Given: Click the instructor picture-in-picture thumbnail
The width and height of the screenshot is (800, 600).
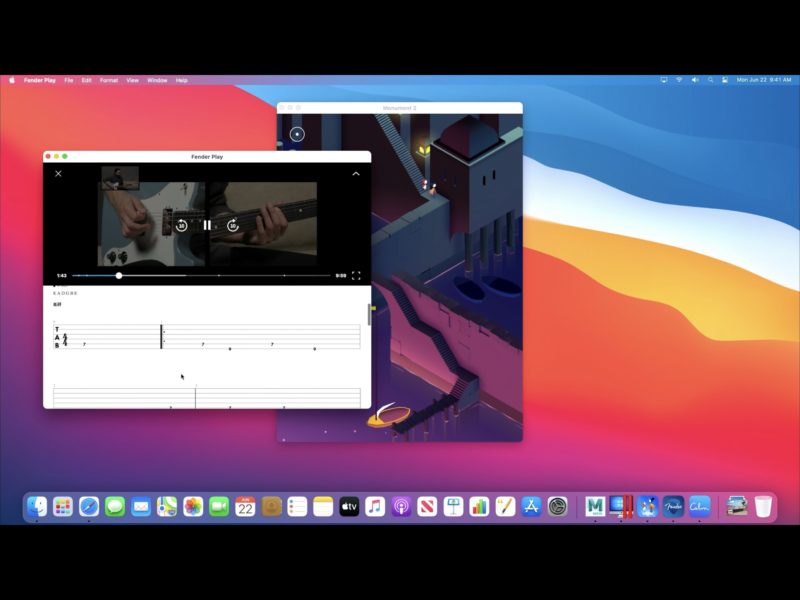Looking at the screenshot, I should 120,178.
